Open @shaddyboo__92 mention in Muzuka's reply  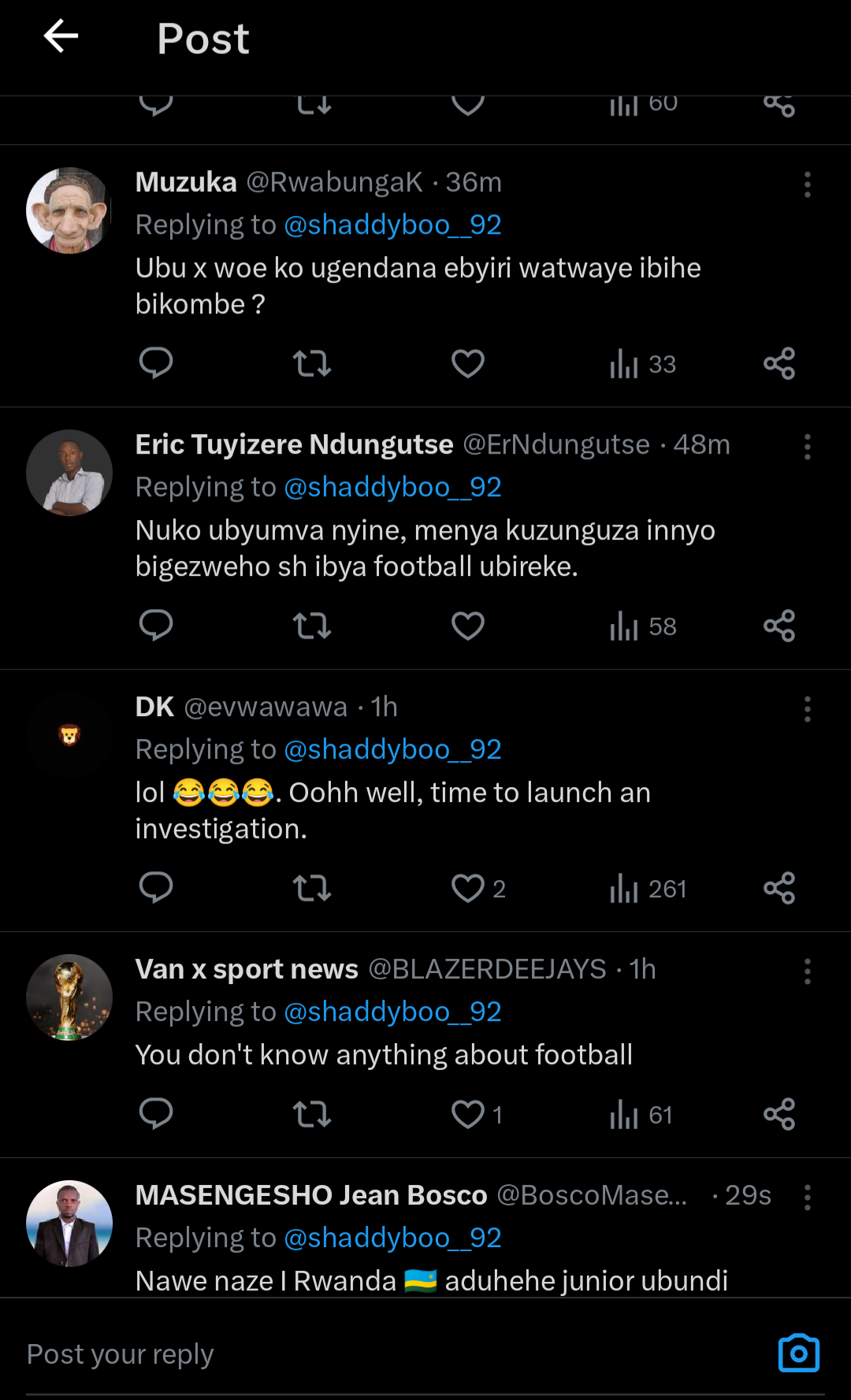pyautogui.click(x=392, y=225)
